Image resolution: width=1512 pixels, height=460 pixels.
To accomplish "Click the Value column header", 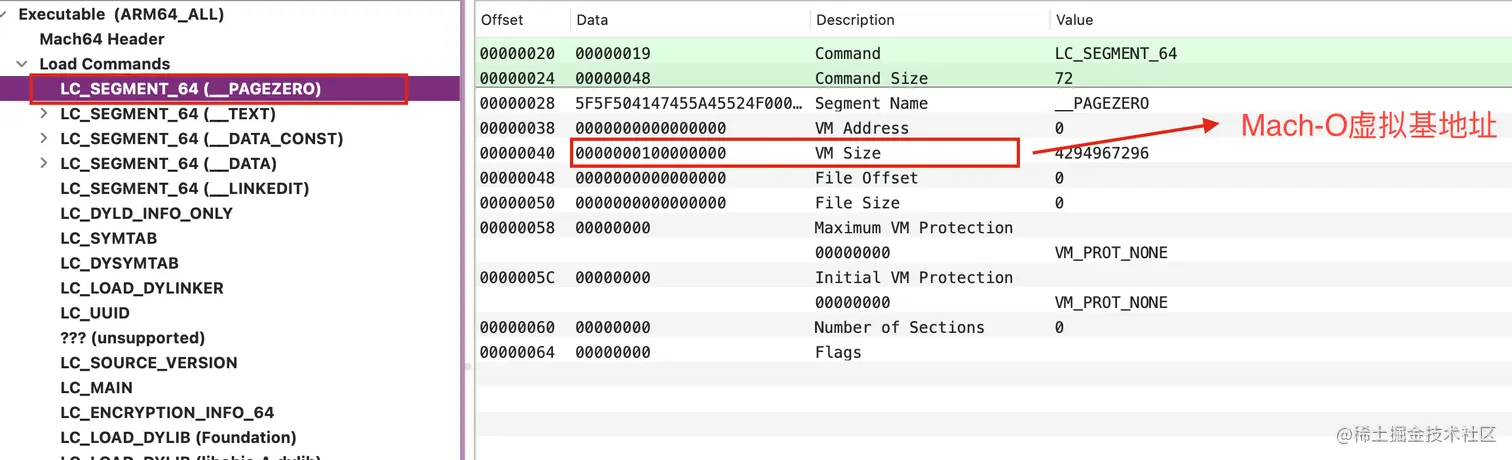I will pos(1074,20).
